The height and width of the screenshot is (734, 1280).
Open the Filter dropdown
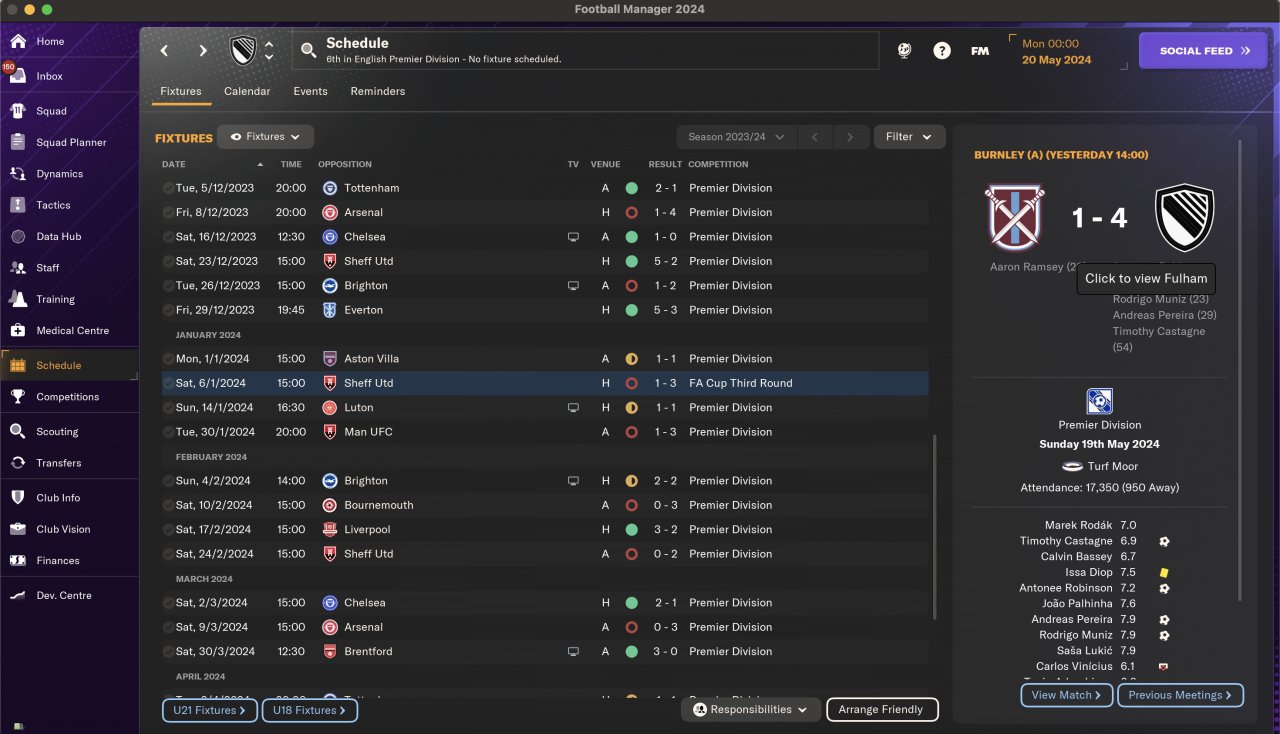[x=909, y=137]
